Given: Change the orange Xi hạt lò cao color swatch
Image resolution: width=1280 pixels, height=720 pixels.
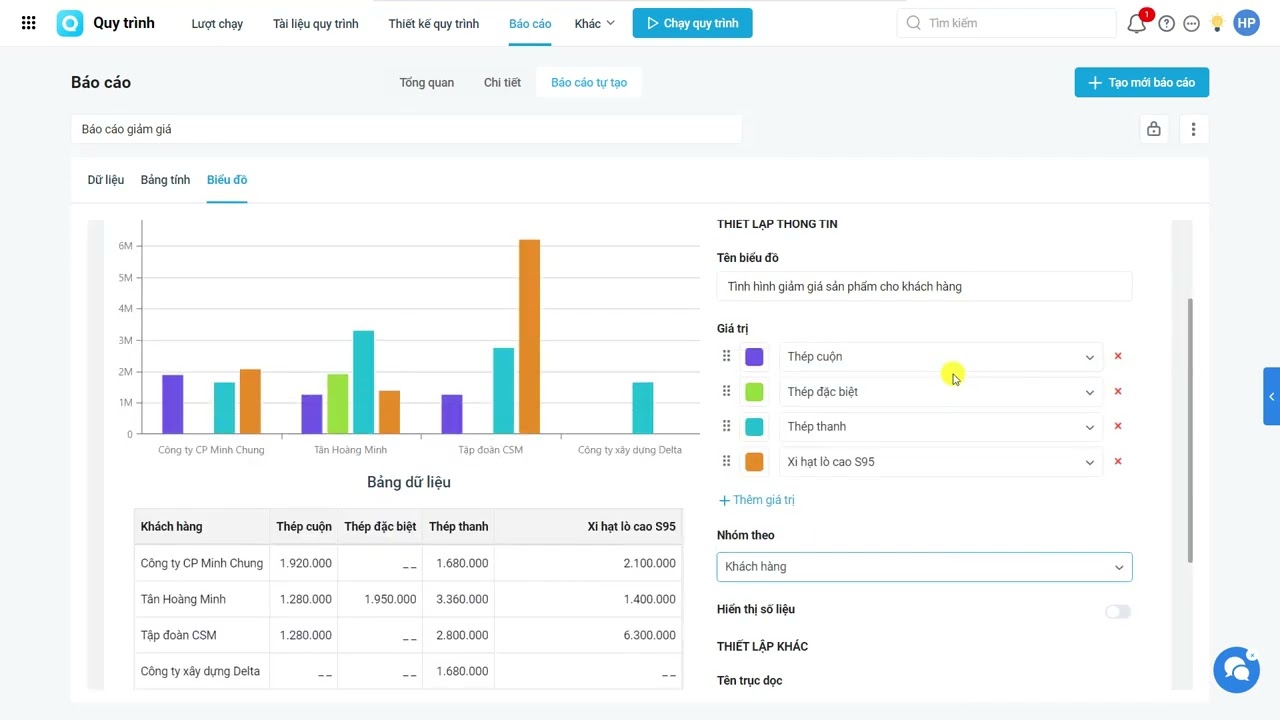Looking at the screenshot, I should point(754,462).
